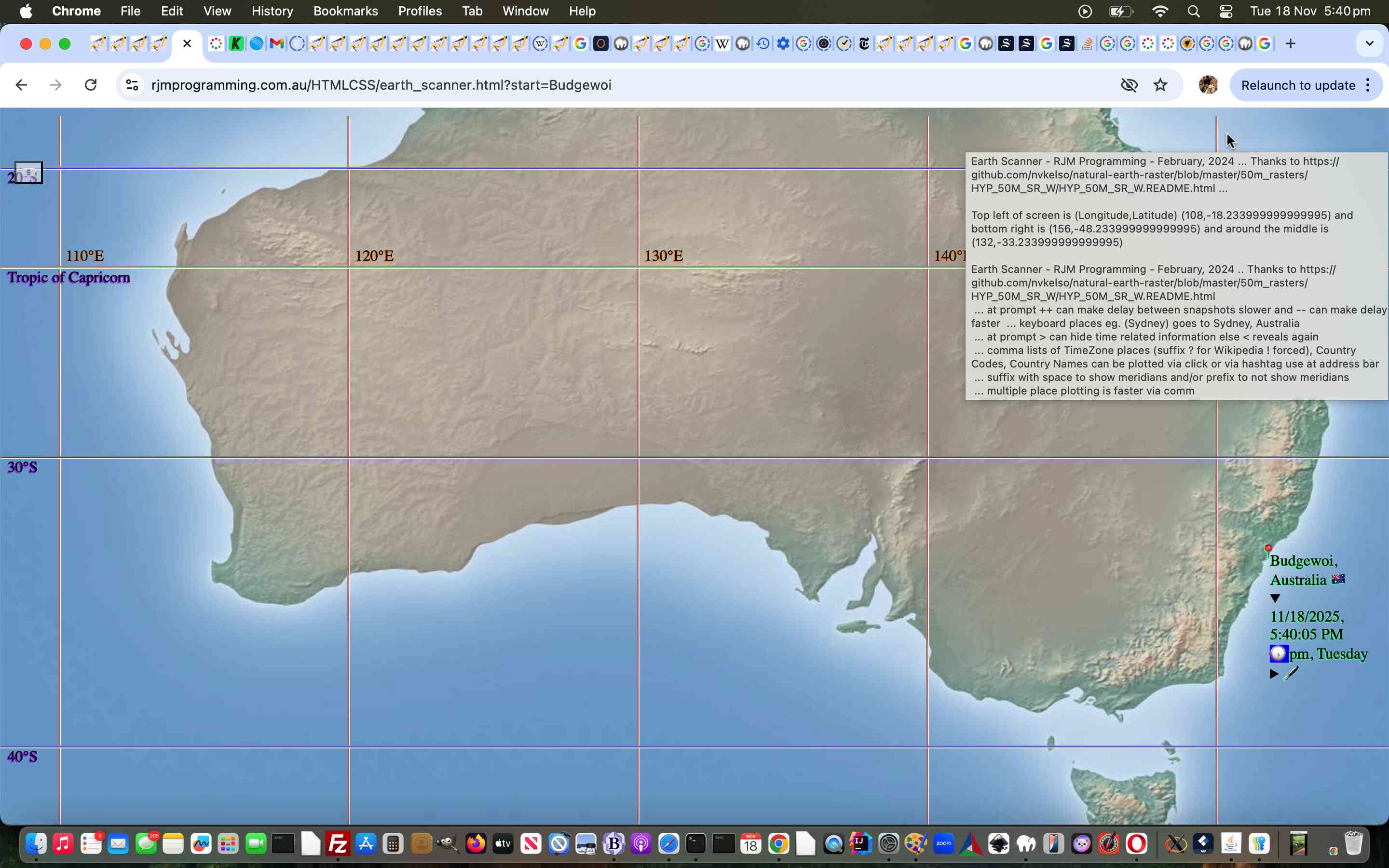Image resolution: width=1389 pixels, height=868 pixels.
Task: Toggle the clock icon beside pm, Tuesday label
Action: tap(1278, 653)
